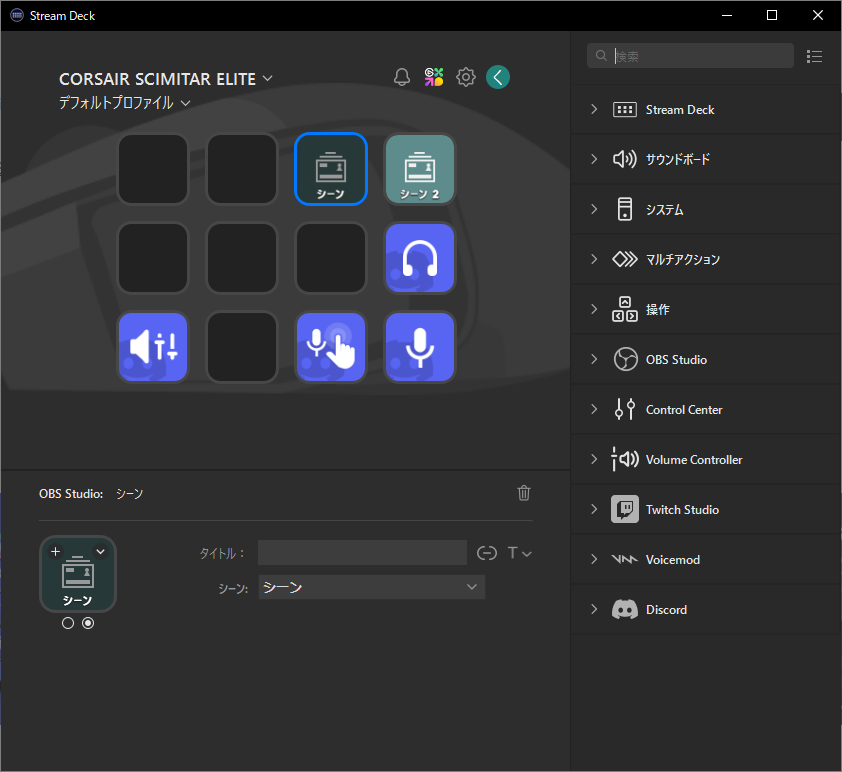Expand the Control Center category chevron
The width and height of the screenshot is (842, 772).
(594, 409)
